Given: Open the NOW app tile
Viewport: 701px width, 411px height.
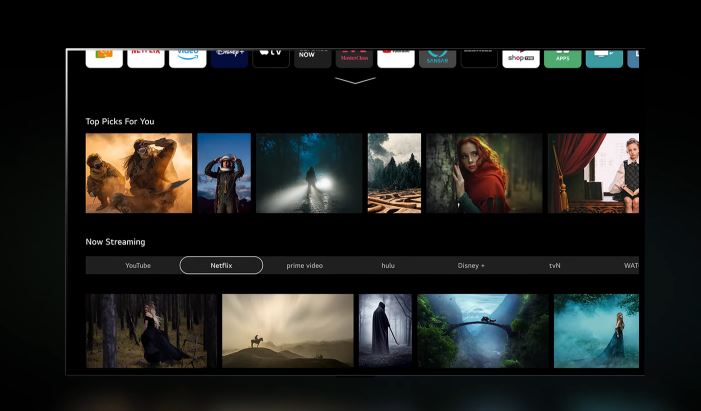Looking at the screenshot, I should coord(312,57).
